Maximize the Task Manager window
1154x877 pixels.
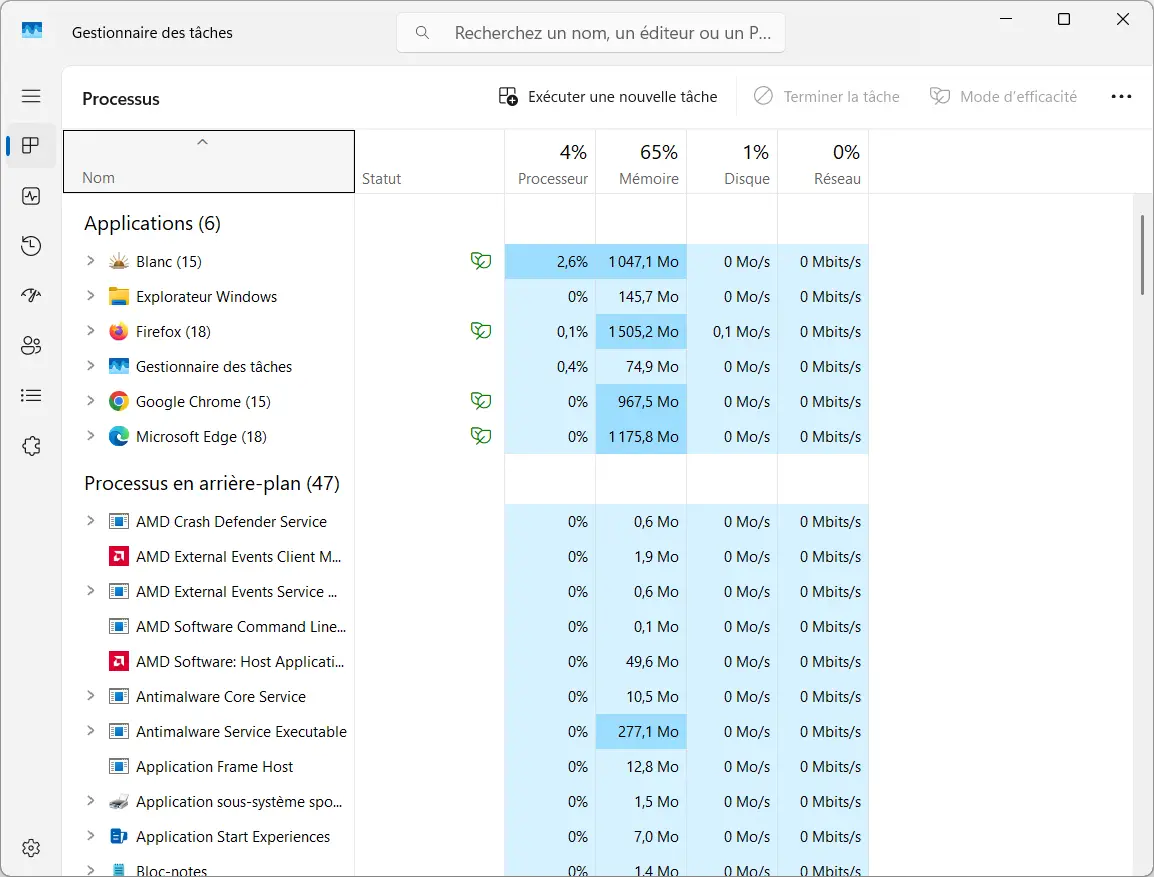[1063, 19]
